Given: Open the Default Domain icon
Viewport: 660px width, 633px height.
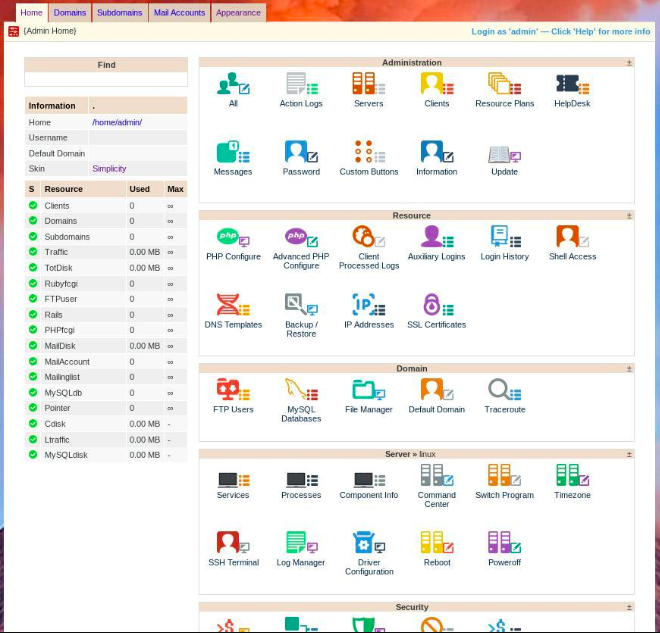Looking at the screenshot, I should (x=436, y=390).
